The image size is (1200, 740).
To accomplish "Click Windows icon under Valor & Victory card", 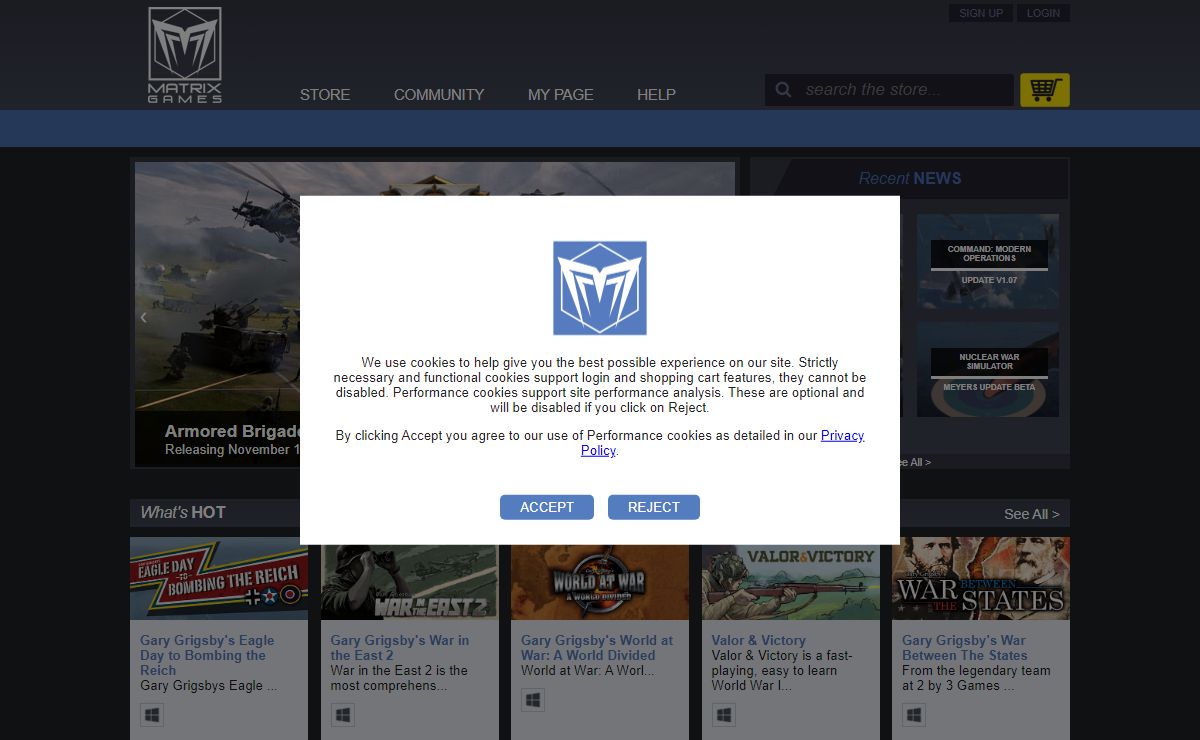I will pyautogui.click(x=724, y=715).
